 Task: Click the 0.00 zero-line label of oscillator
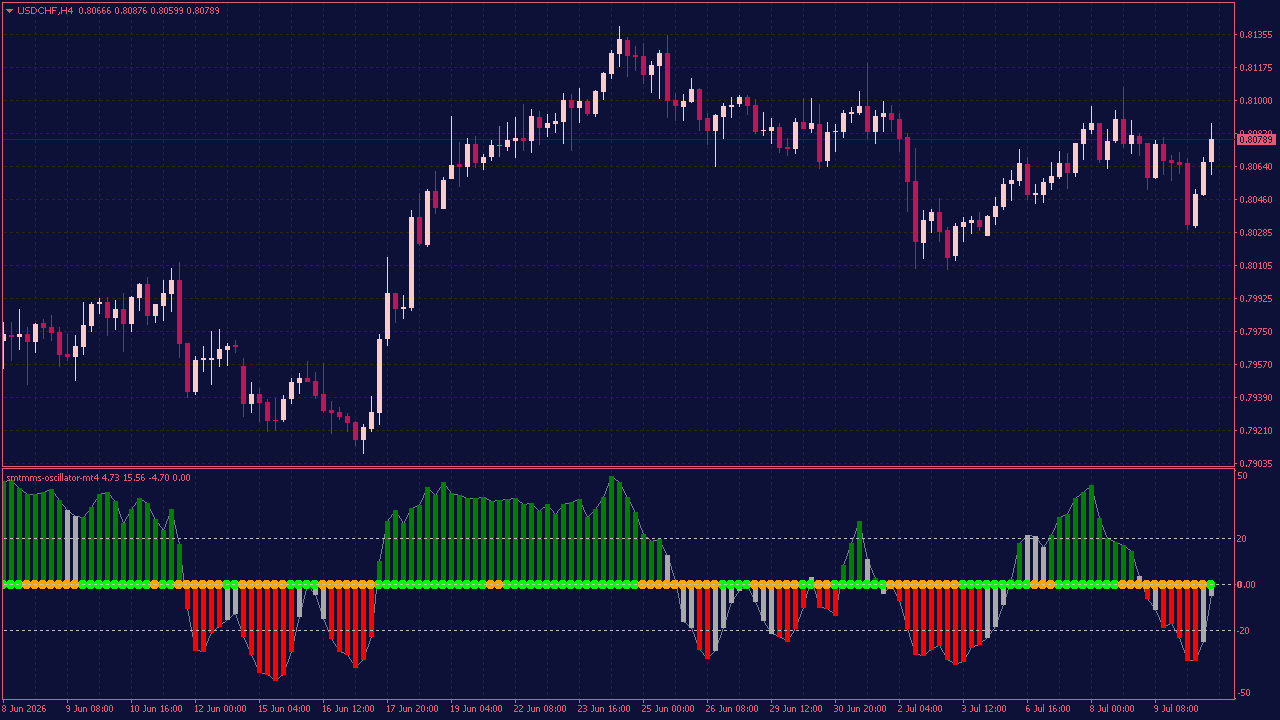[x=1247, y=585]
